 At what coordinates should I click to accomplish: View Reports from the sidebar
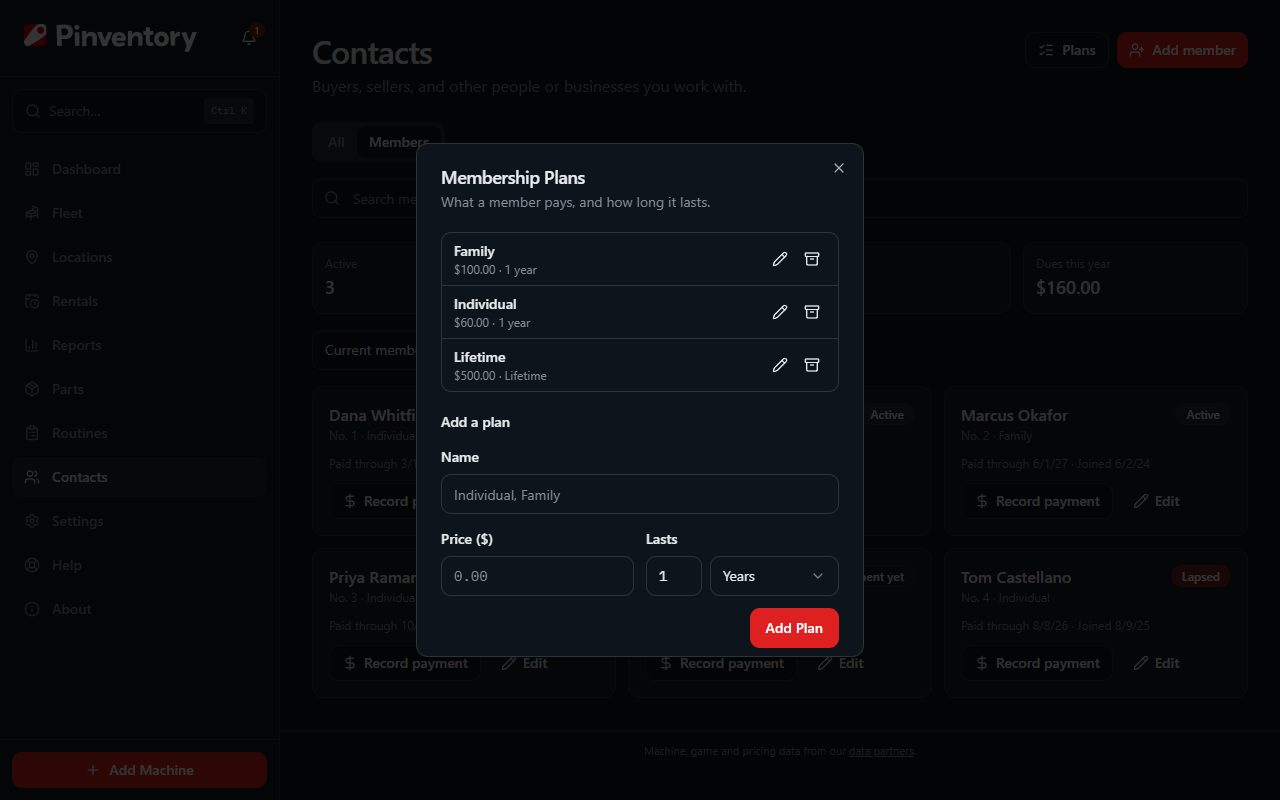(x=139, y=345)
